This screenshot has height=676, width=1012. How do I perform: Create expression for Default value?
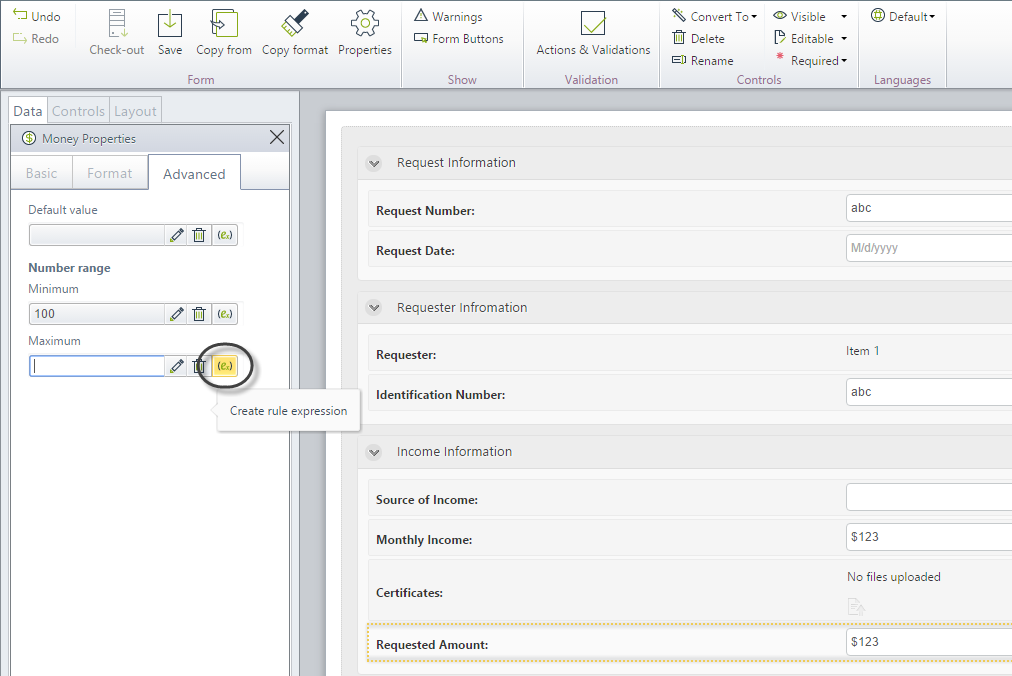[225, 235]
